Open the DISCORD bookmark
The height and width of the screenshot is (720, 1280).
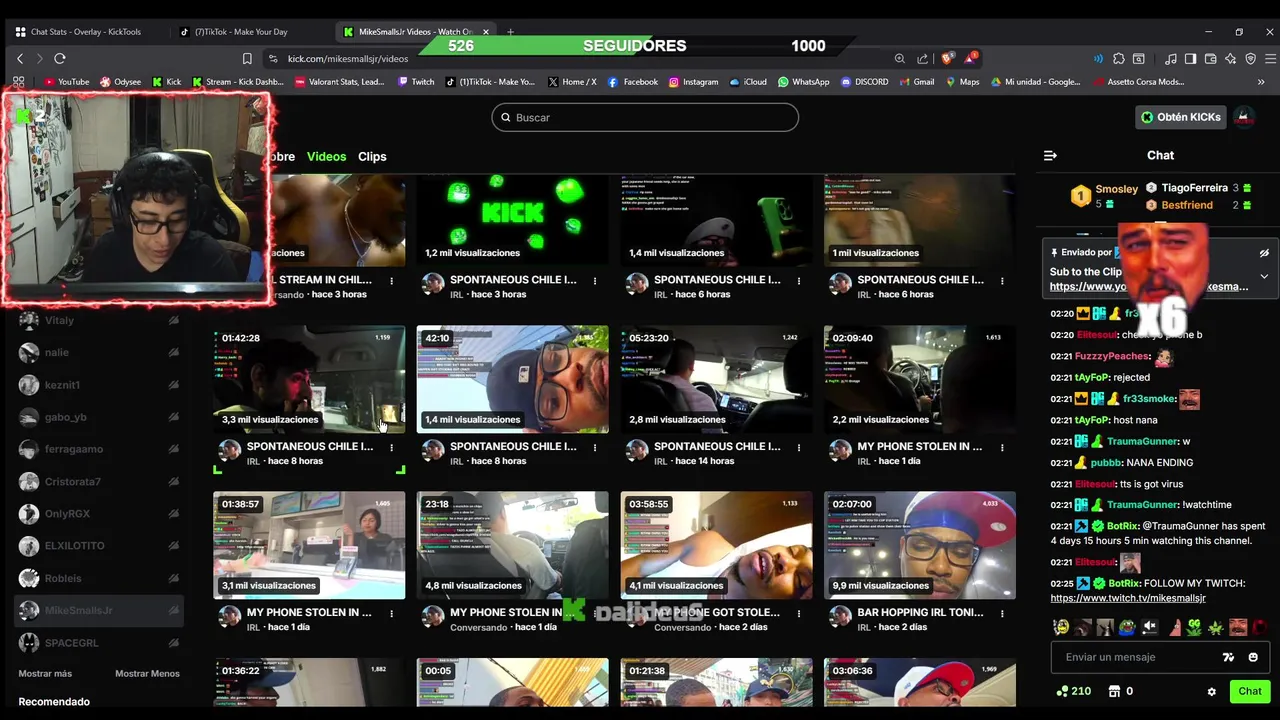864,82
